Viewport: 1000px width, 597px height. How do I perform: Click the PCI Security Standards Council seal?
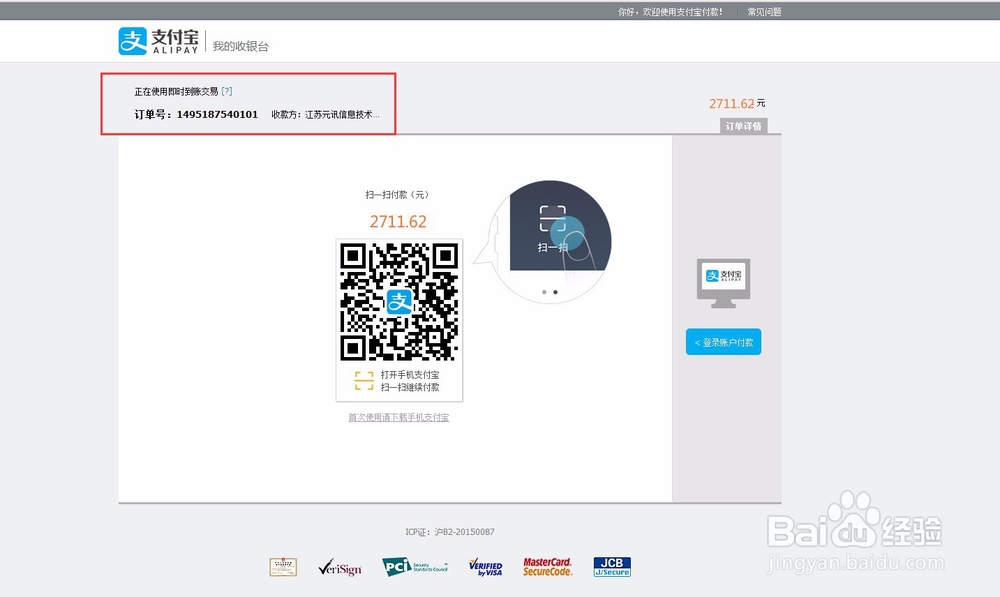point(413,566)
